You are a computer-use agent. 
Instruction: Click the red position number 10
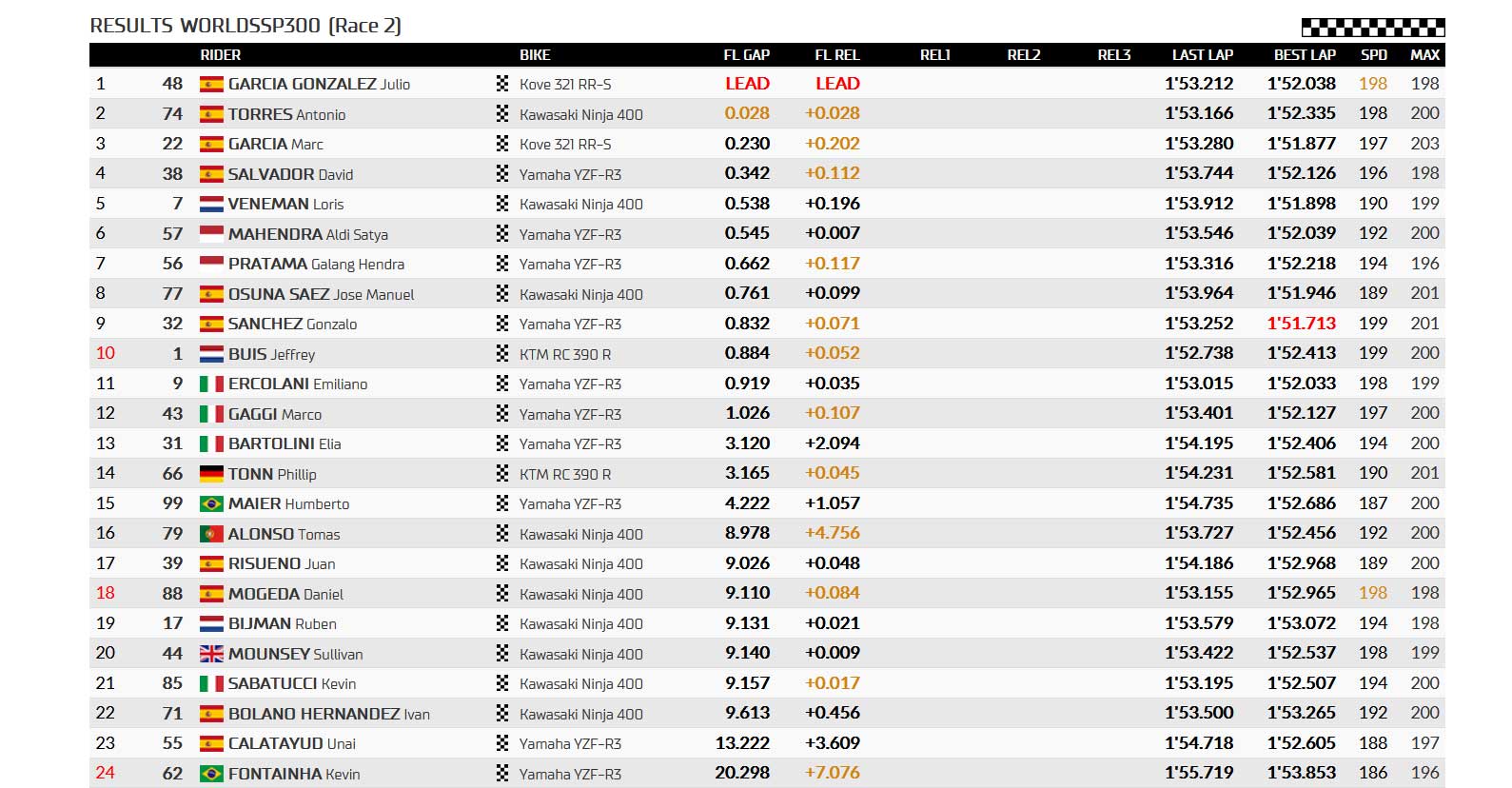tap(106, 353)
